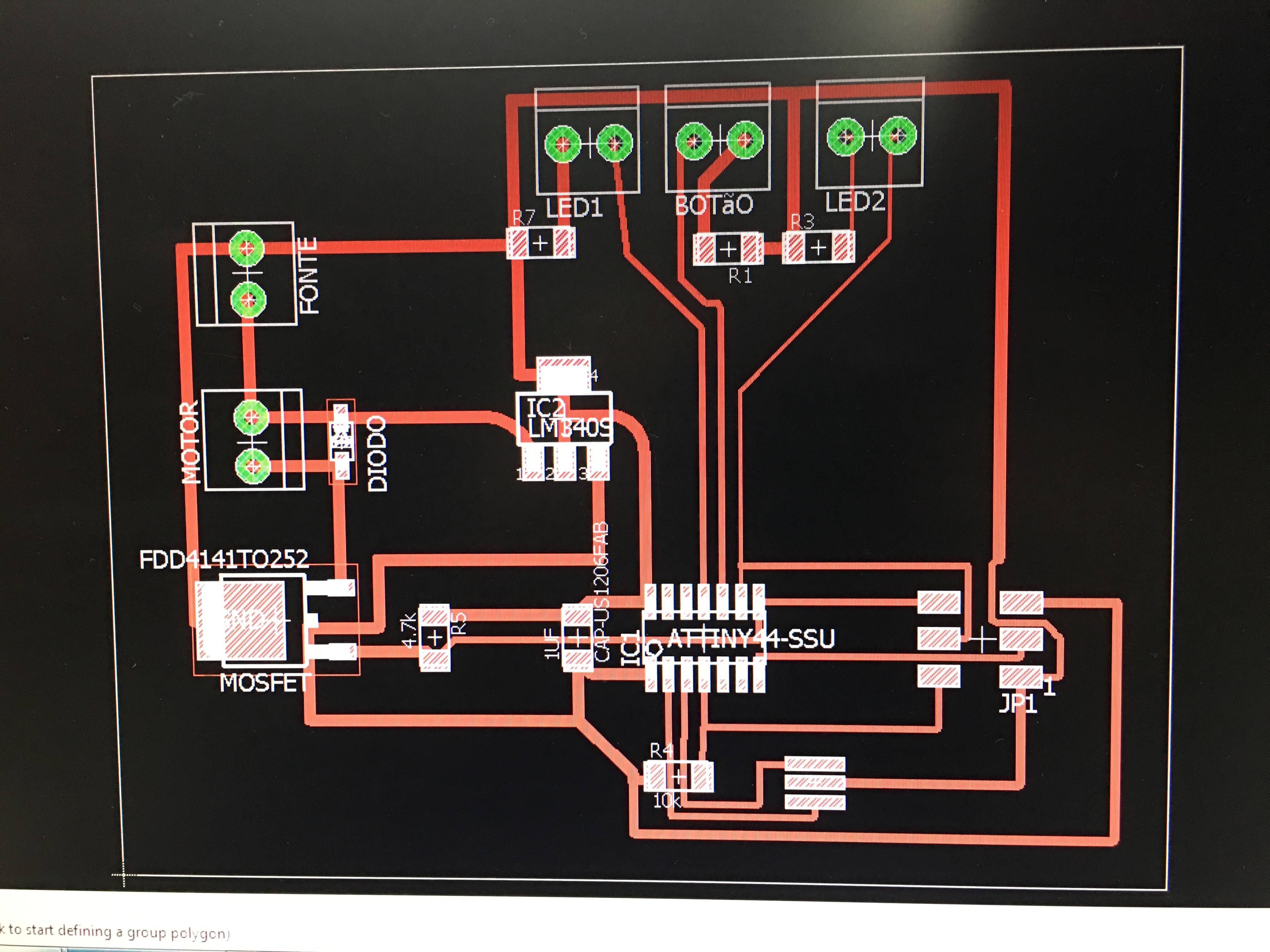1270x952 pixels.
Task: Click the FDD4141TO252 part name
Action: pos(224,559)
